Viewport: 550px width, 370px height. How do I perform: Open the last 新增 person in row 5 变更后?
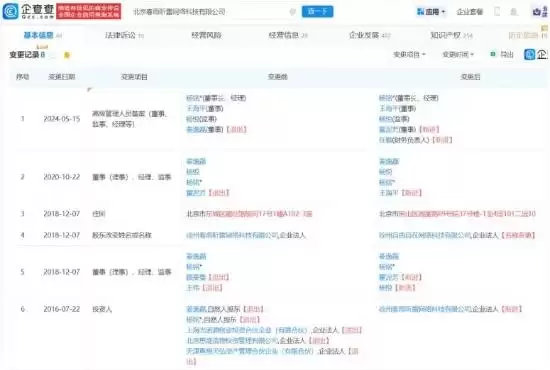point(385,288)
